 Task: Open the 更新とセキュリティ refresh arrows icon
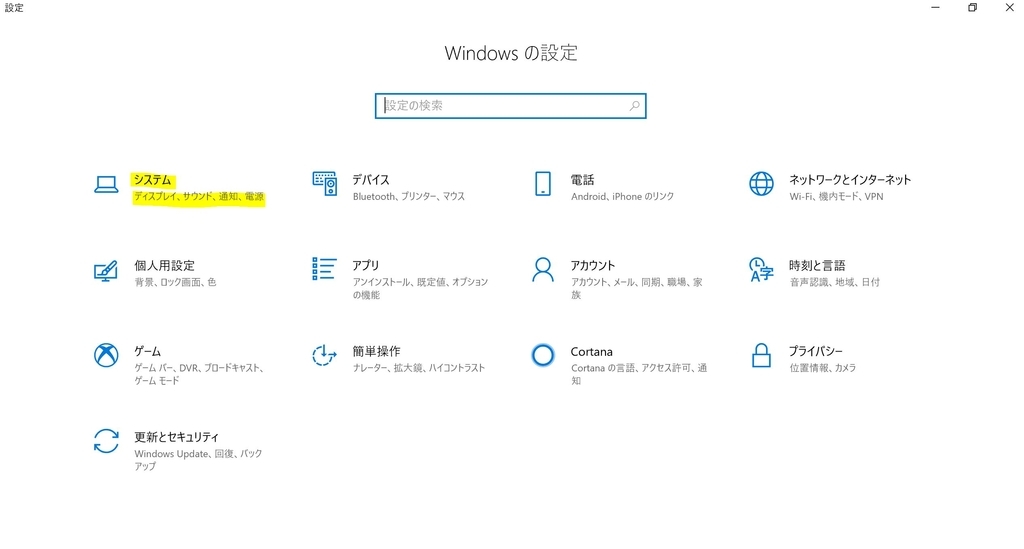coord(106,441)
